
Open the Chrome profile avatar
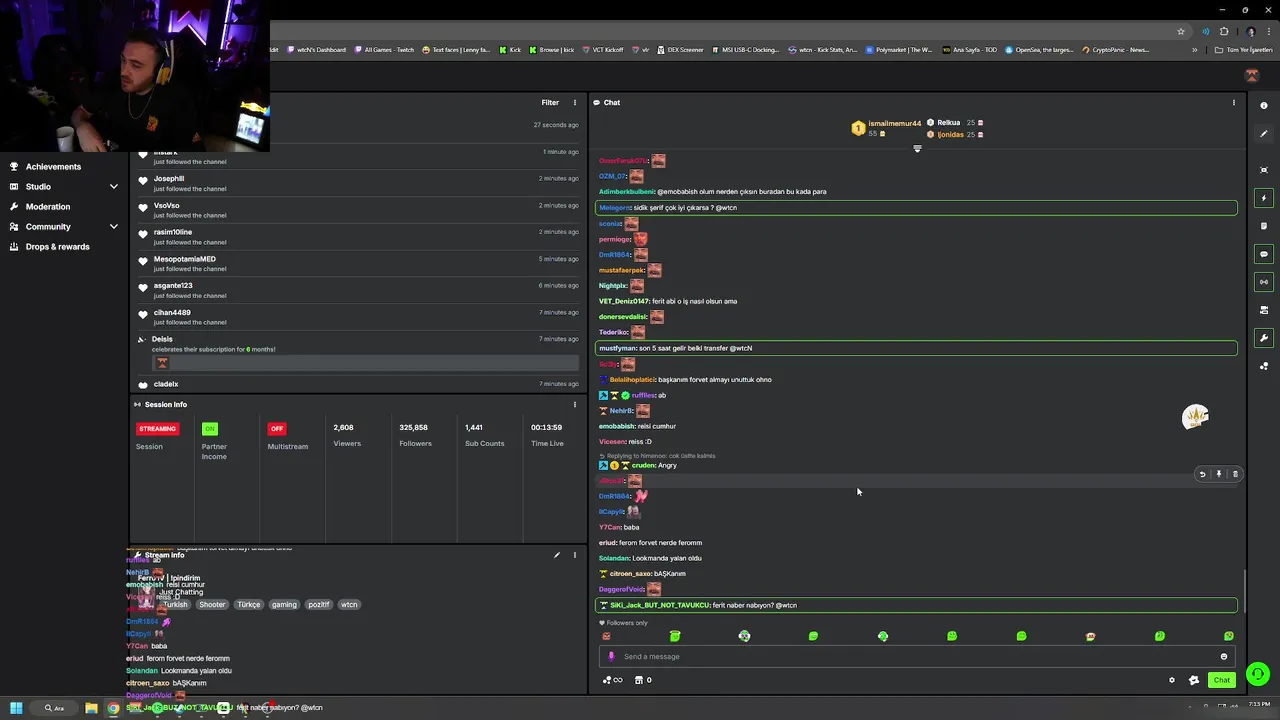pos(1250,31)
